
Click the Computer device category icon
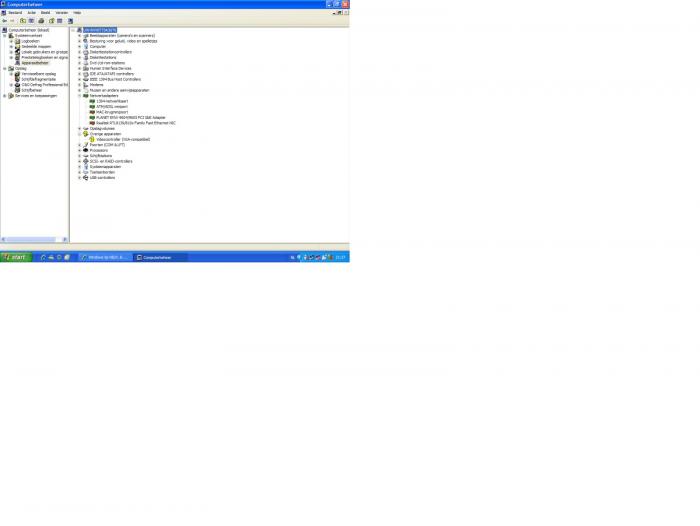[x=86, y=46]
